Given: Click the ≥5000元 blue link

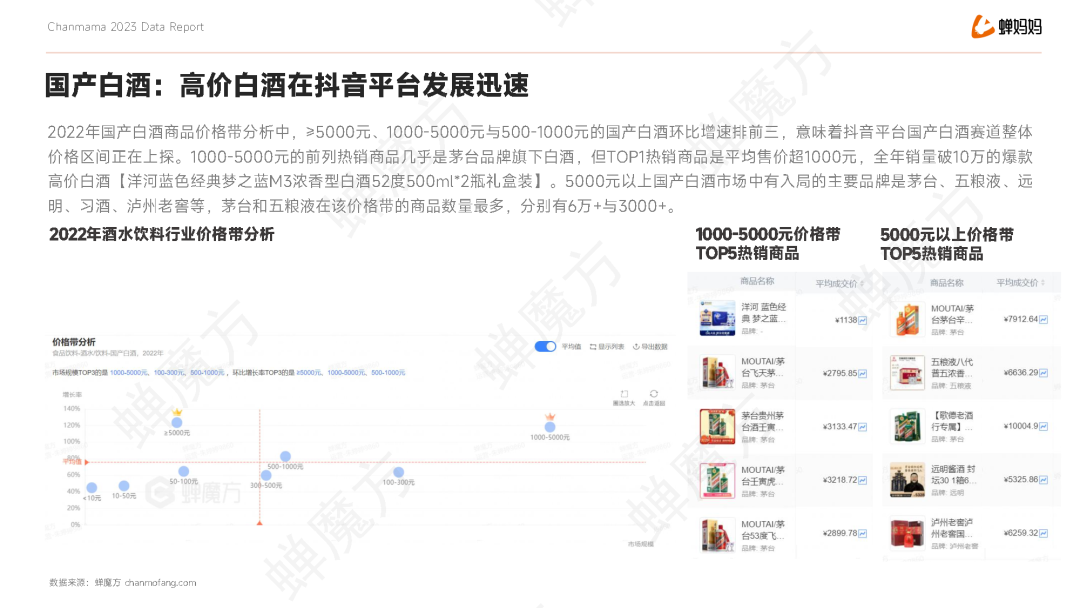Looking at the screenshot, I should pos(309,373).
